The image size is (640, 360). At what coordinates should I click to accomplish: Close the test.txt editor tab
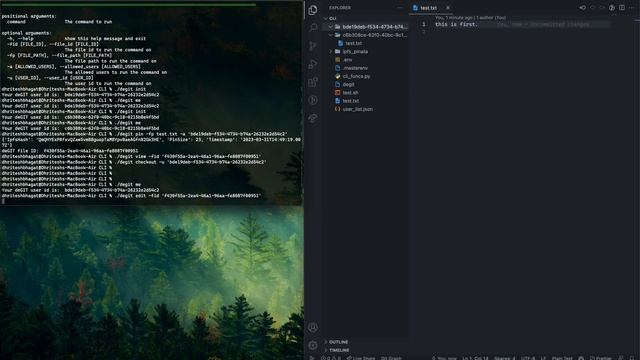coord(448,8)
